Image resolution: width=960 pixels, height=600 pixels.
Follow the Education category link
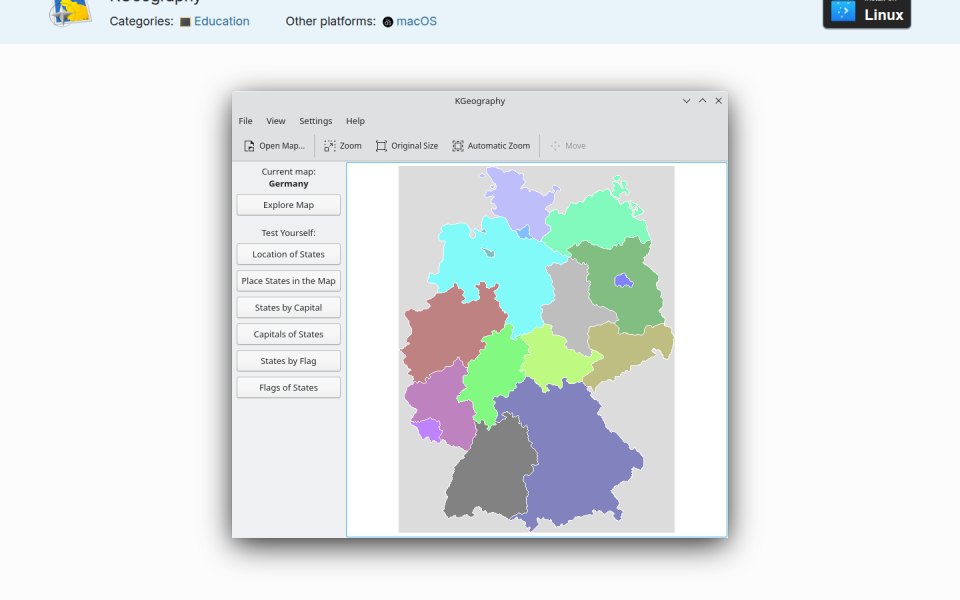[222, 21]
